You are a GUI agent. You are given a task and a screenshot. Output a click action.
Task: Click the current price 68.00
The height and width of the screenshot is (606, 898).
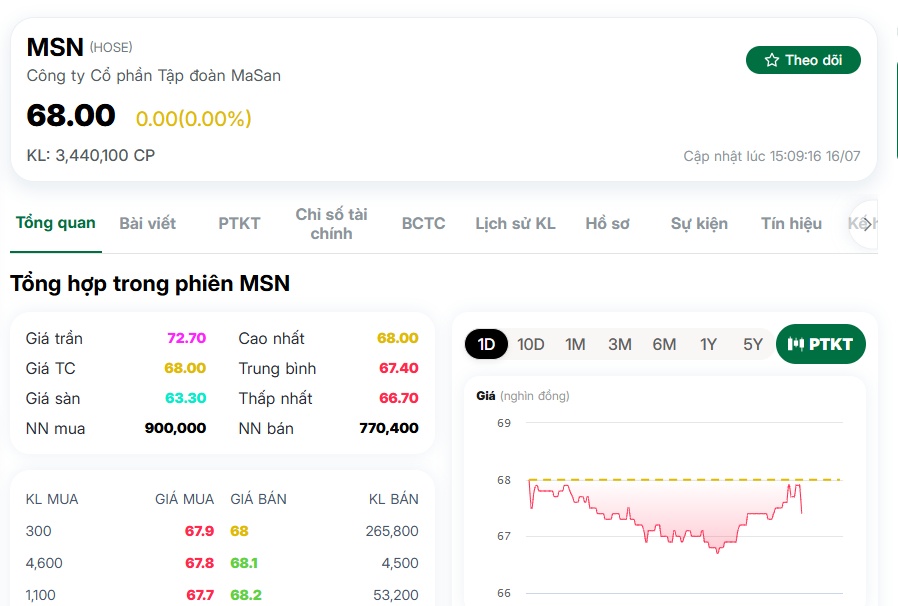pos(71,115)
